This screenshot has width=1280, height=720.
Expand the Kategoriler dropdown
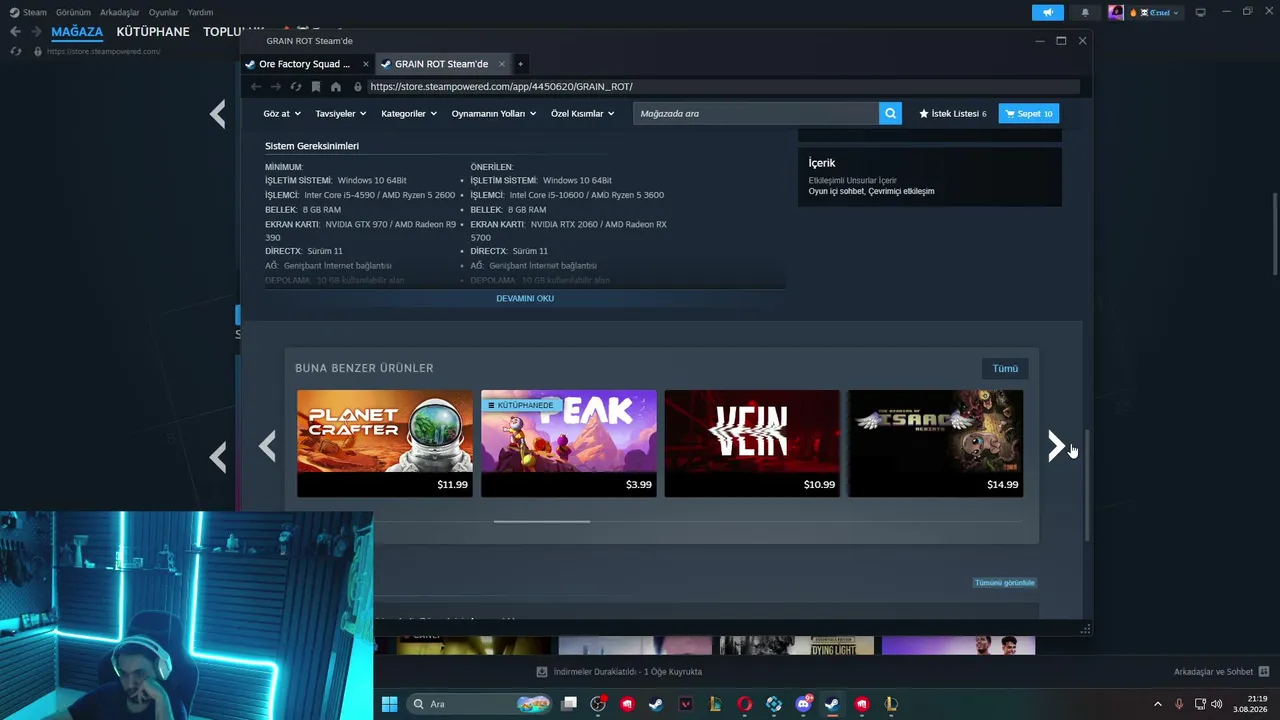[x=409, y=114]
